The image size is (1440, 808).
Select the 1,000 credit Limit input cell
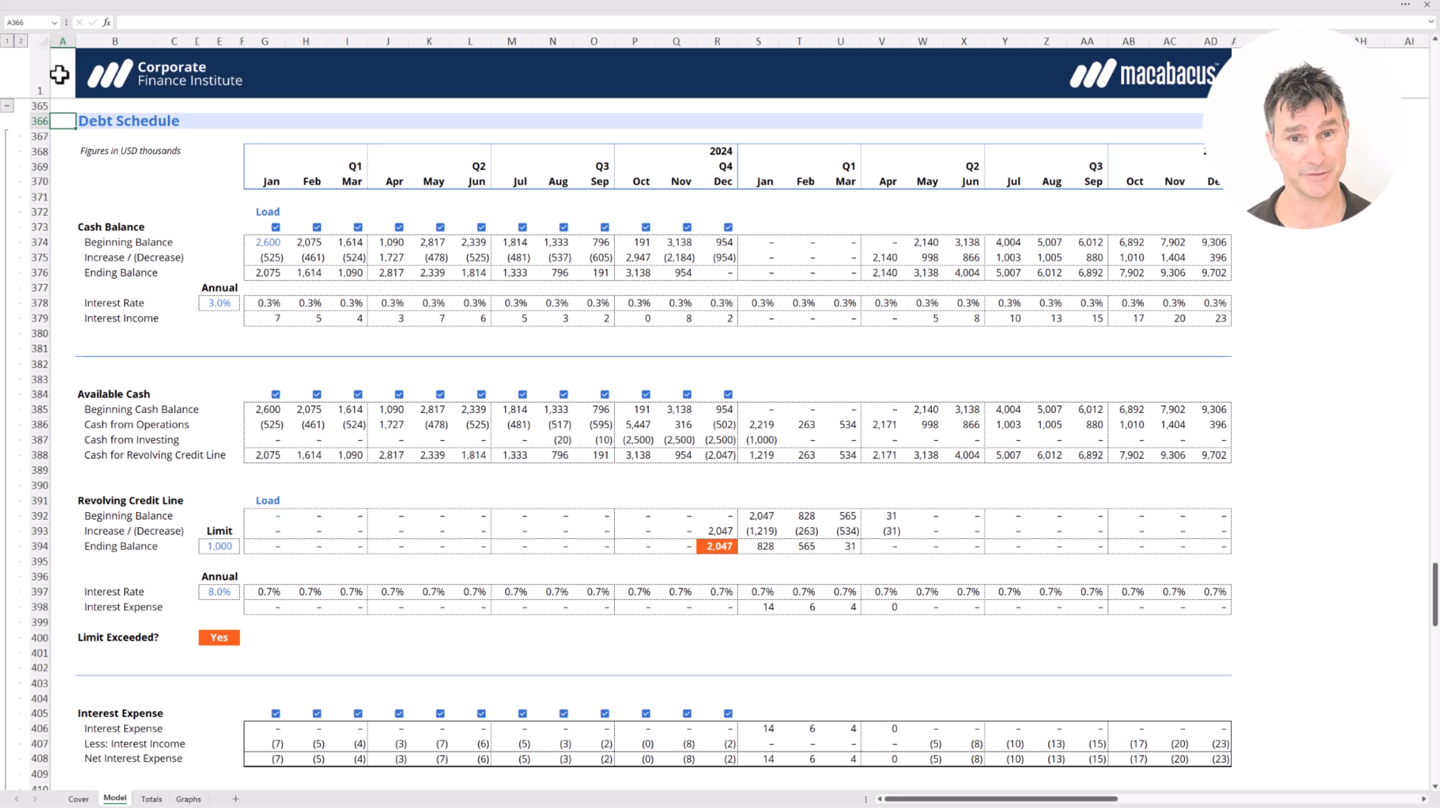(x=219, y=546)
